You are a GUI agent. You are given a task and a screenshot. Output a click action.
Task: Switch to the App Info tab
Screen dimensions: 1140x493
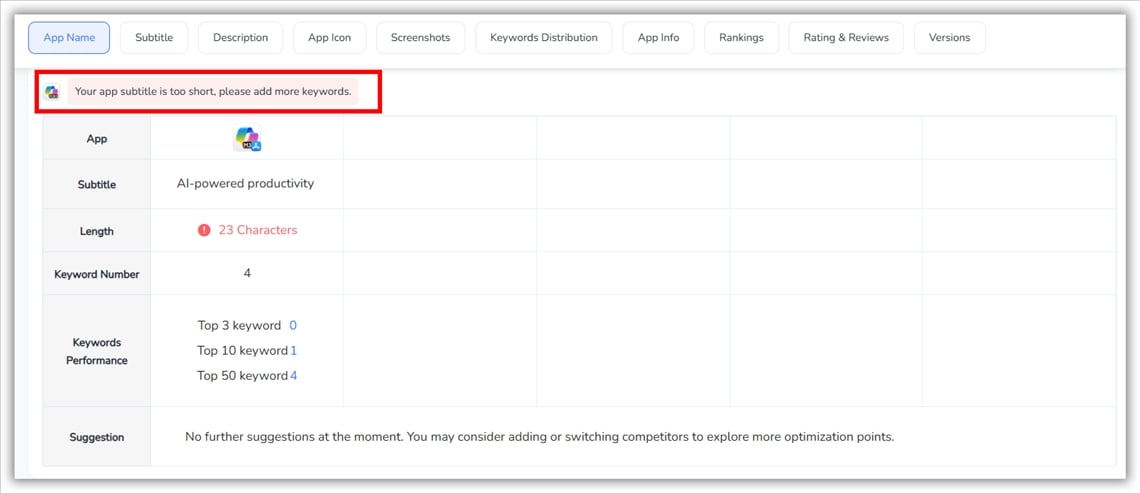click(658, 38)
